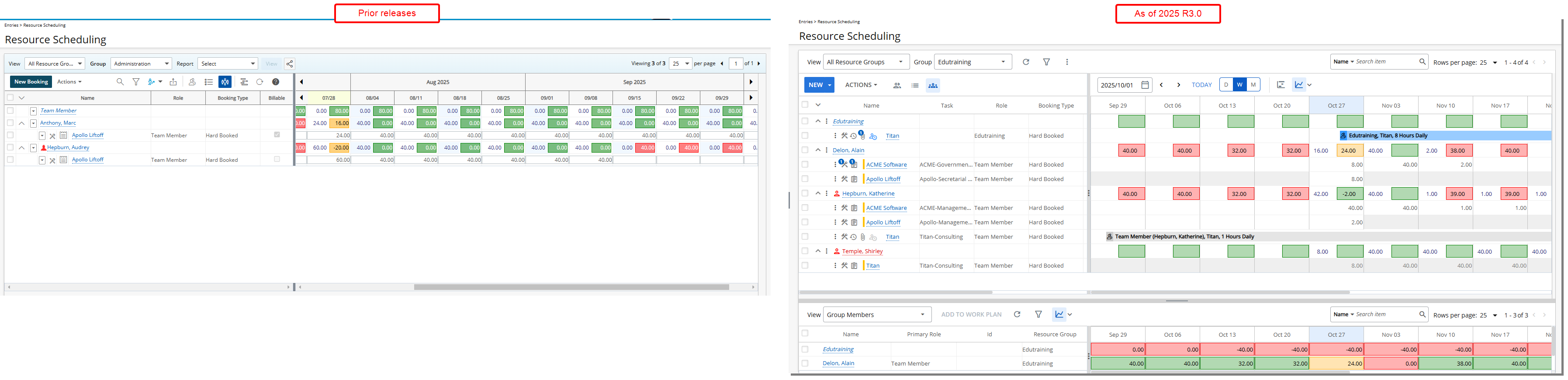Click the Gantt chart icon in prior-release toolbar

click(x=244, y=82)
